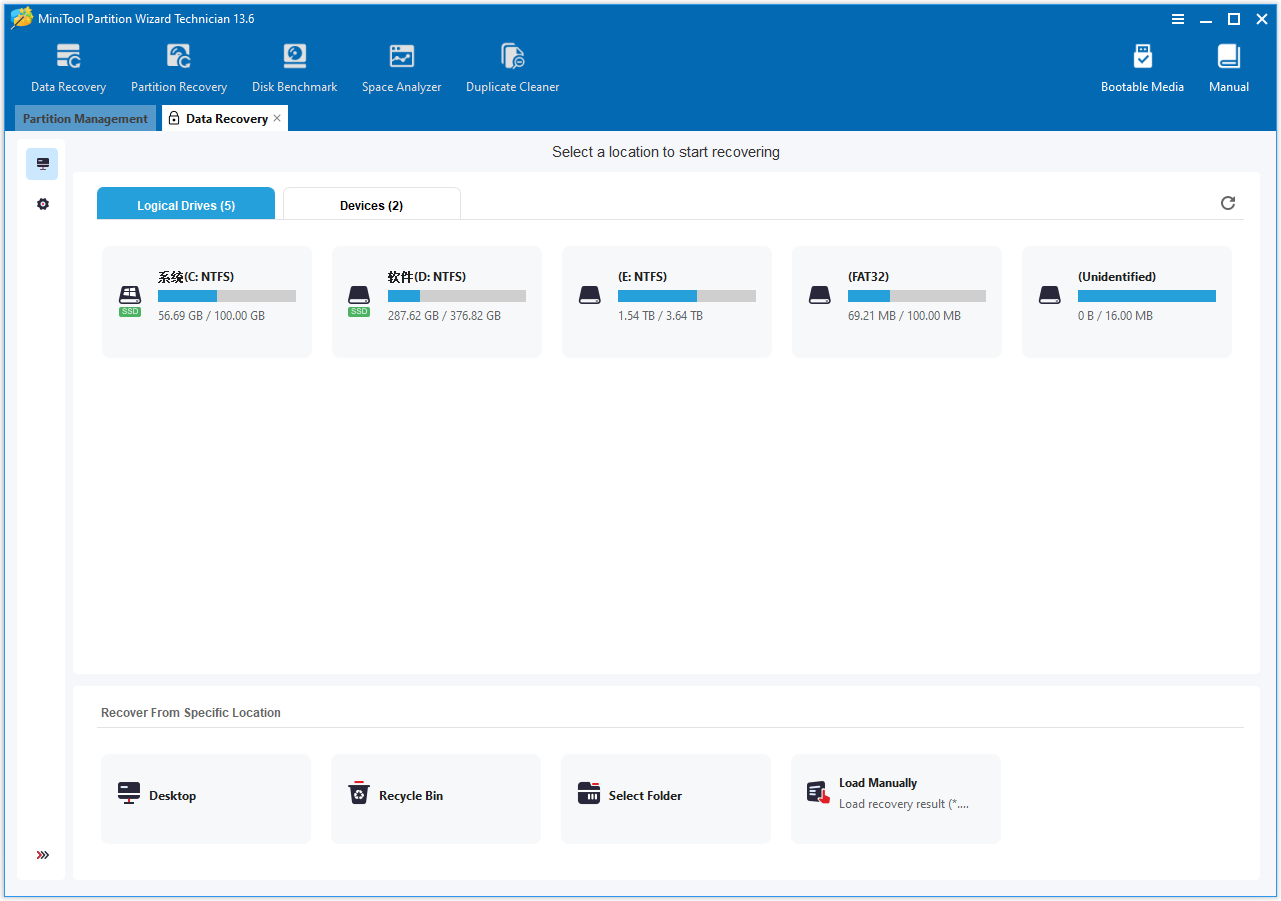
Task: Open scan settings gear in sidebar
Action: [42, 204]
